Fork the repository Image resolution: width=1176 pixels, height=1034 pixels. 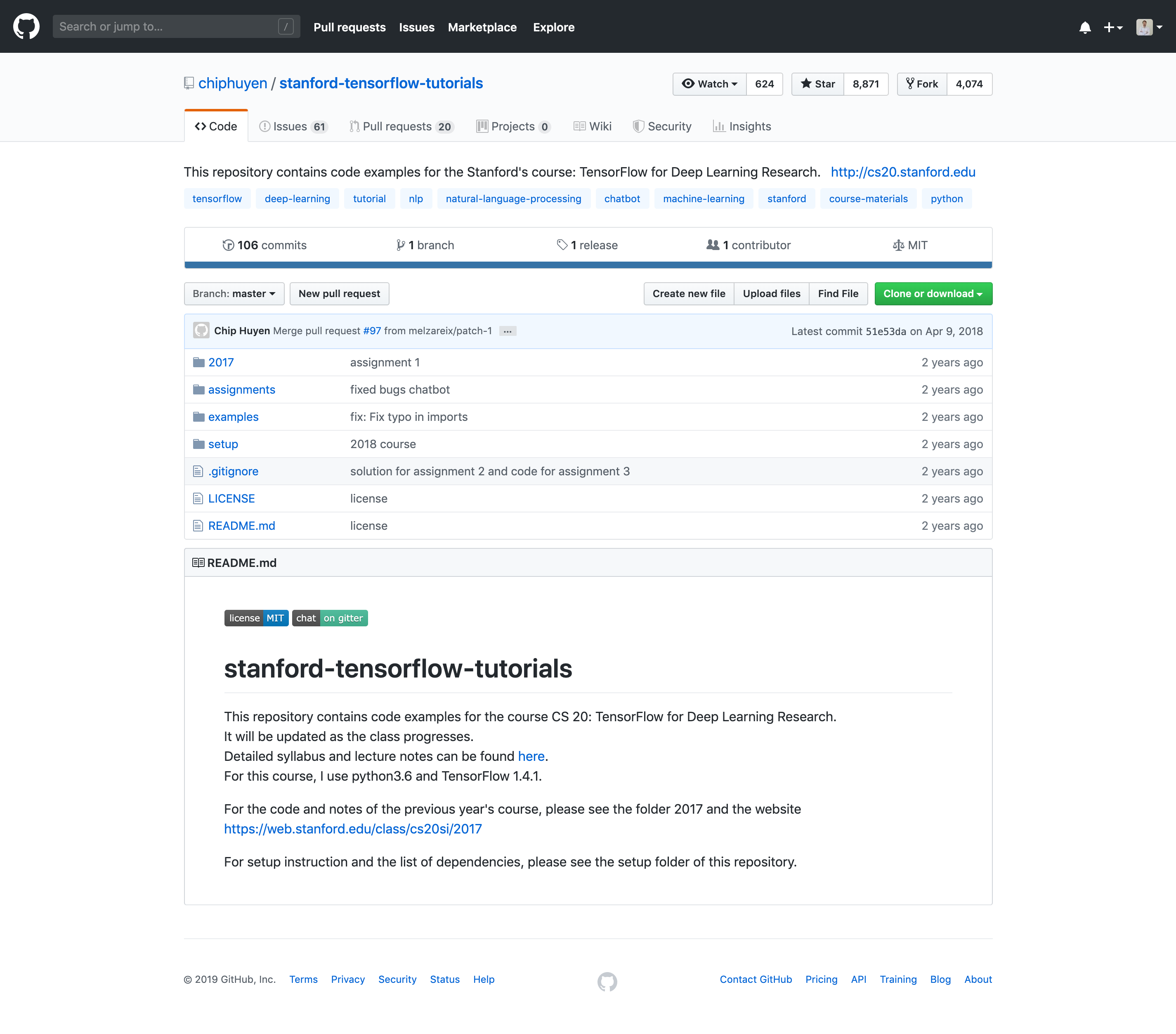(x=922, y=84)
